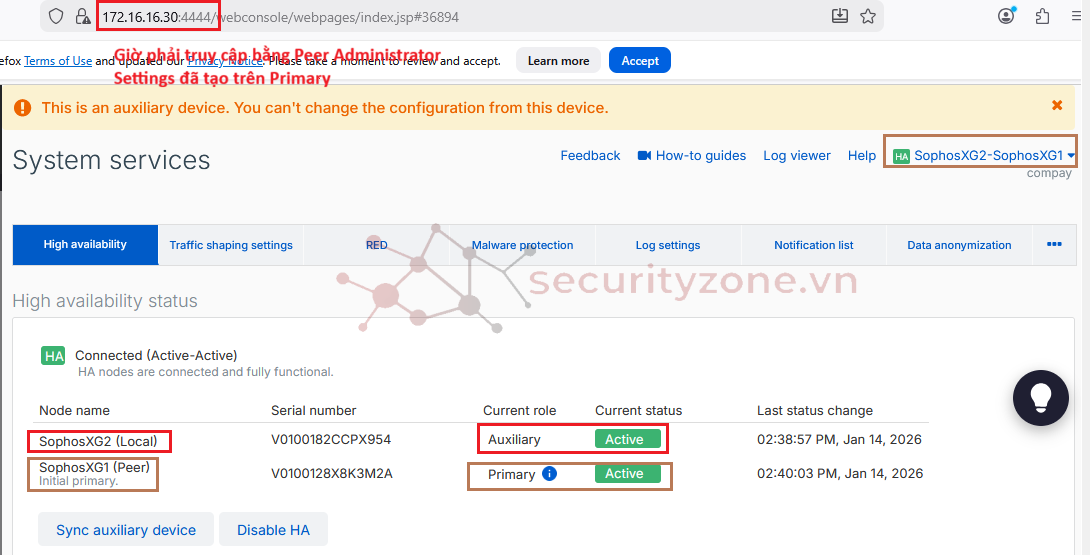Click the site security padlock icon
1090x555 pixels.
[x=83, y=16]
